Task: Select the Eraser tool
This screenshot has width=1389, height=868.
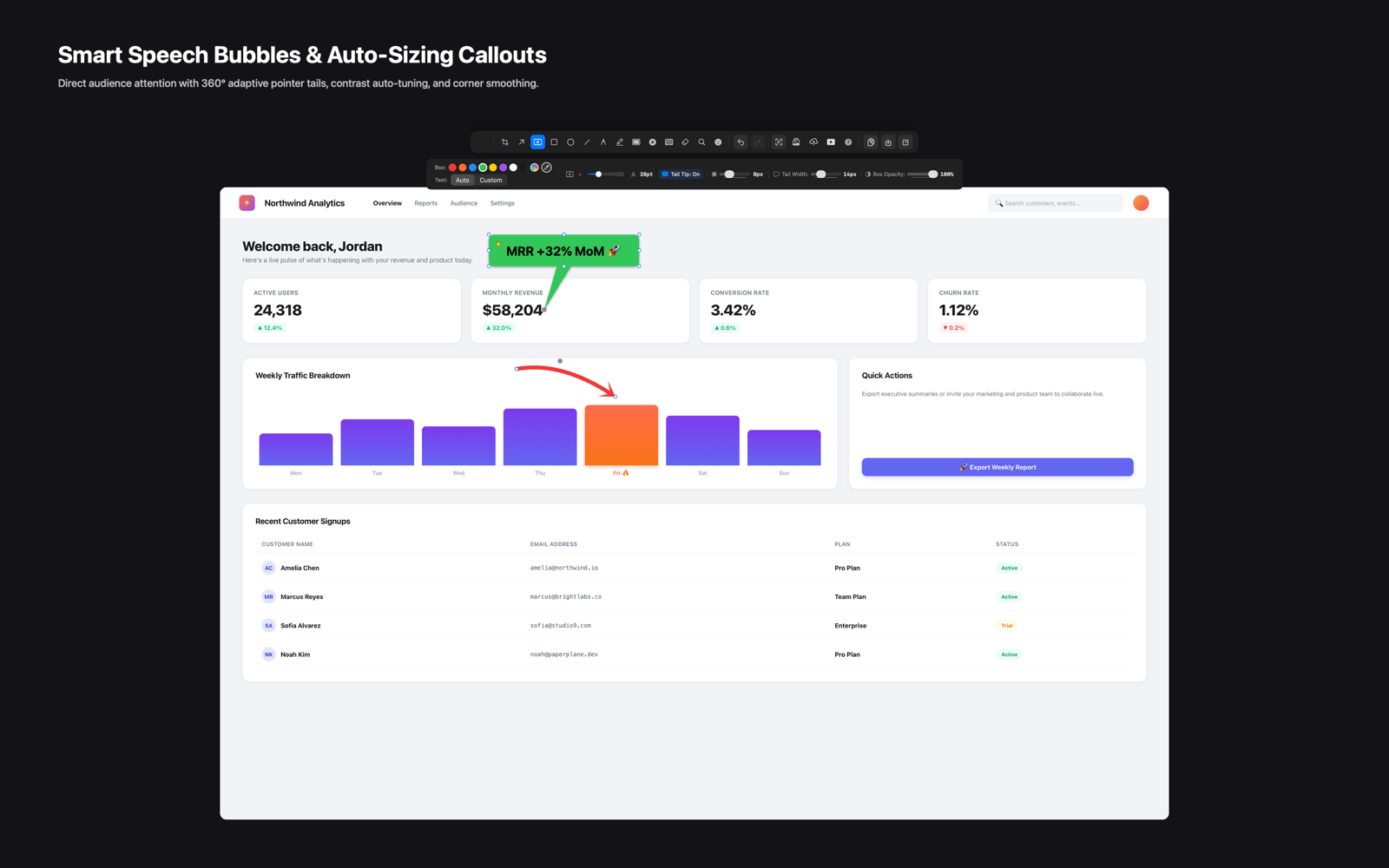Action: pos(685,142)
